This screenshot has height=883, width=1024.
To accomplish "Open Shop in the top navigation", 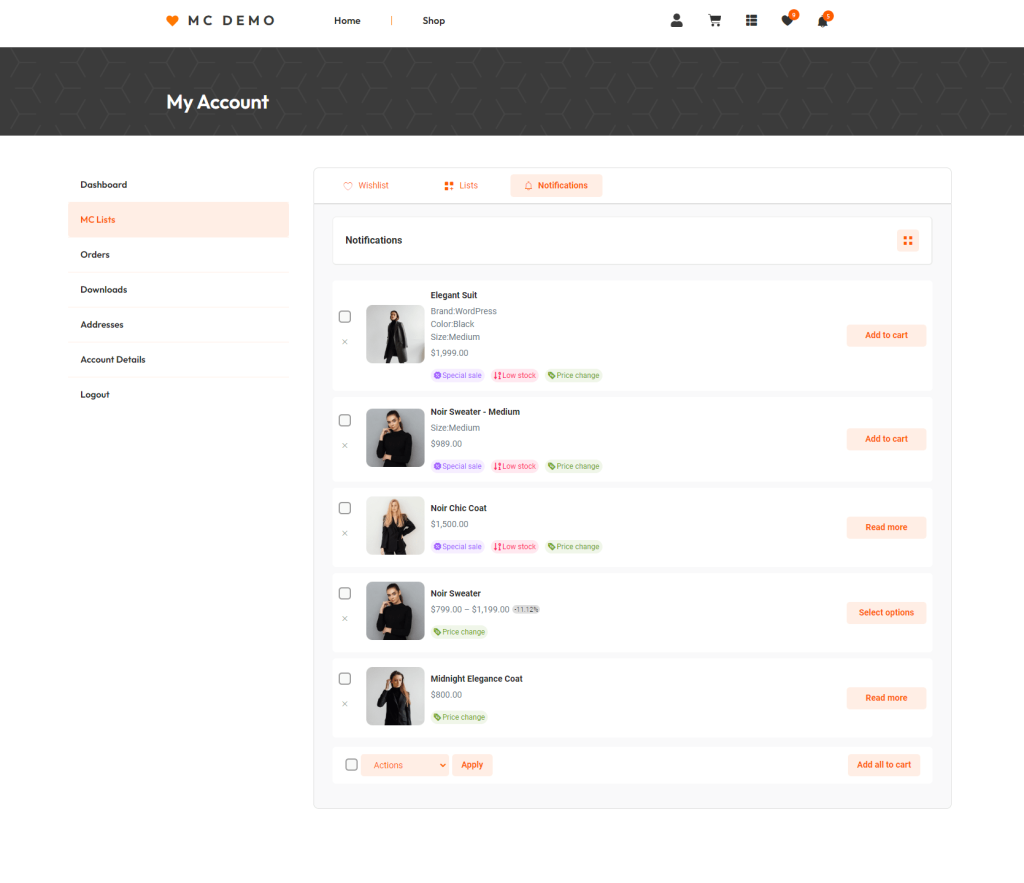I will point(434,21).
